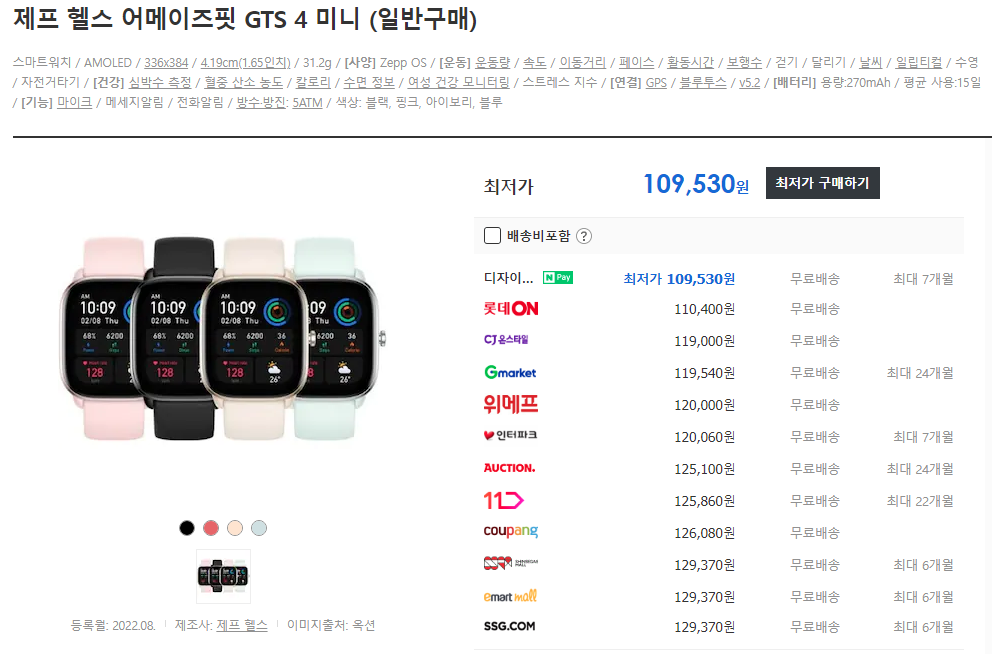Open the SSG.COM seller logo
Image resolution: width=992 pixels, height=654 pixels.
(509, 626)
